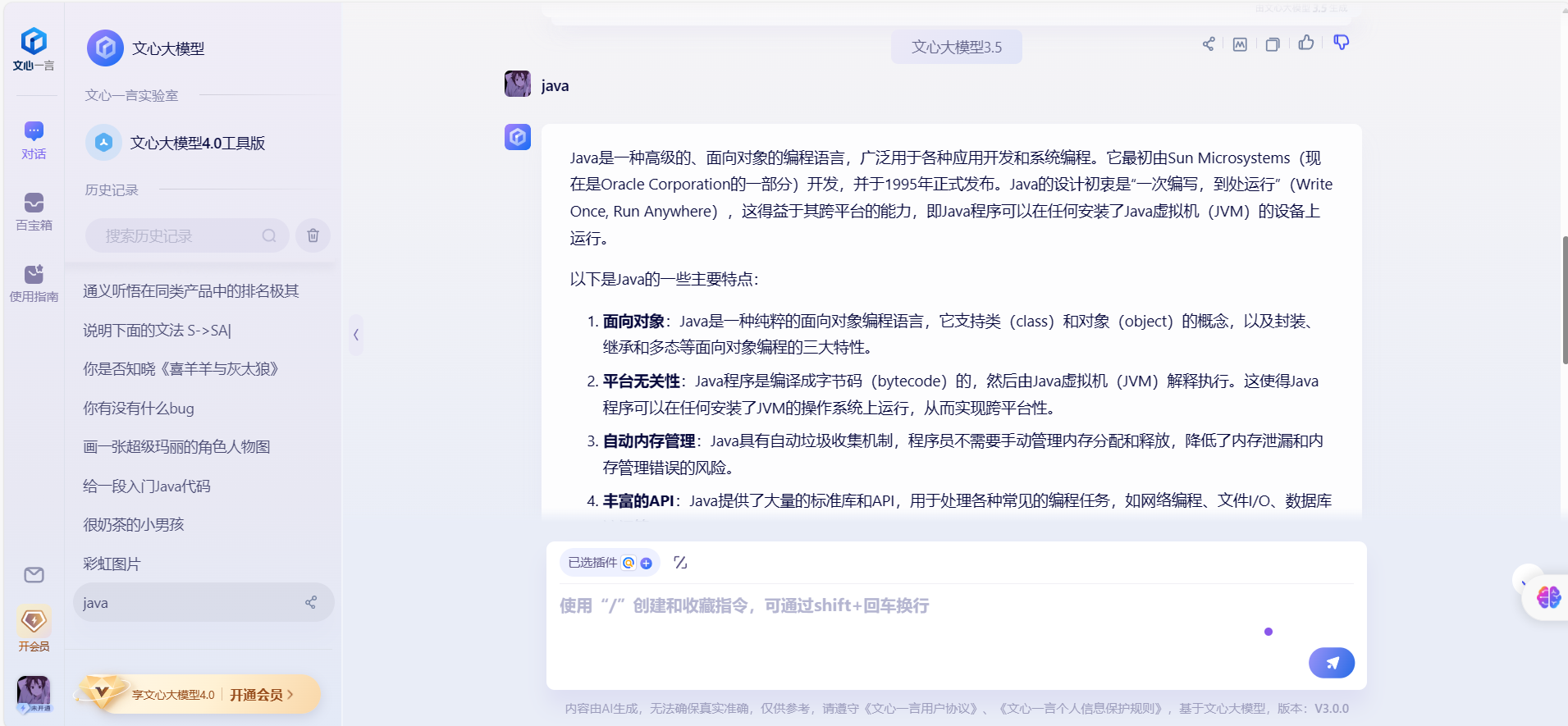Click the Markdown copy icon
This screenshot has height=726, width=1568.
(1240, 44)
